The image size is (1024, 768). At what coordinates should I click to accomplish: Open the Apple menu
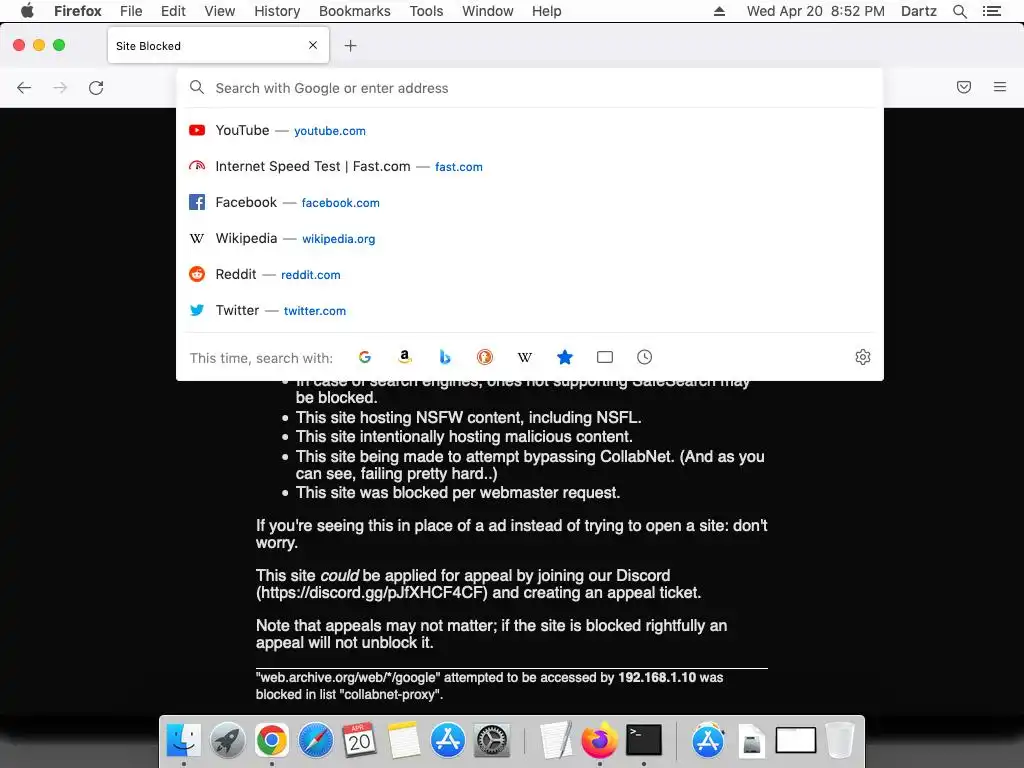[x=27, y=11]
